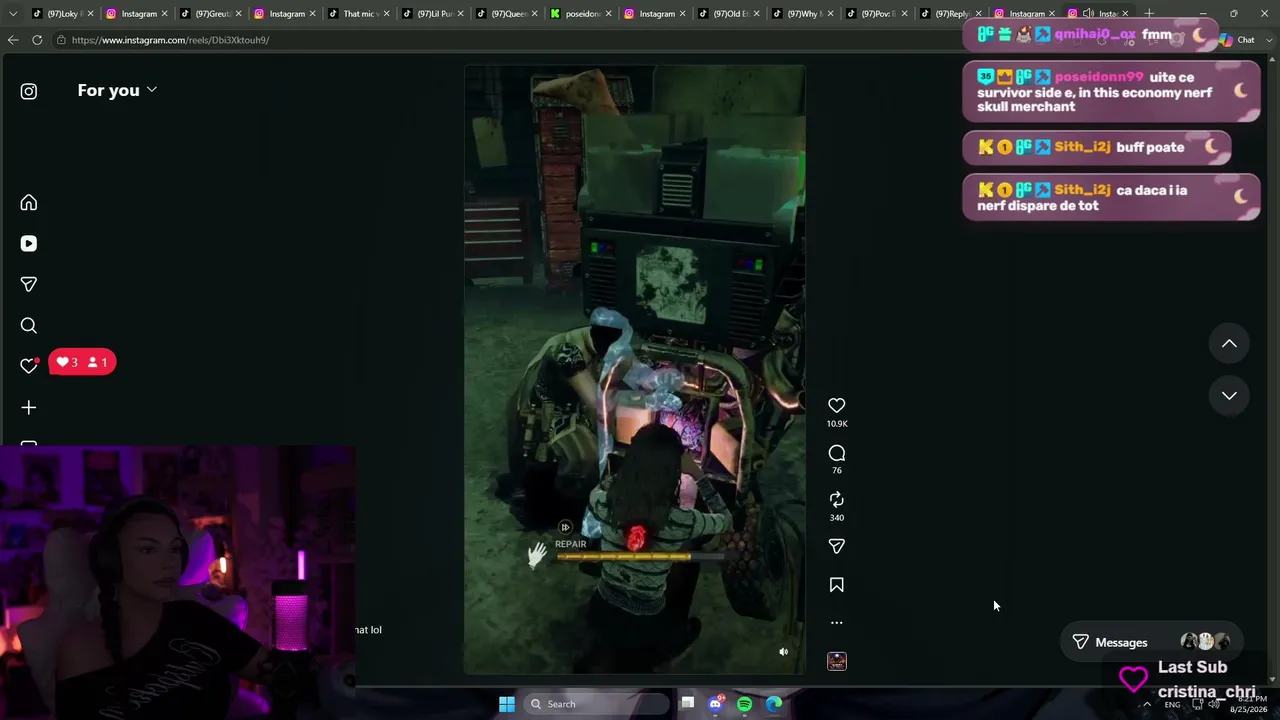Close the poseidon Kick tab
The image size is (1280, 720).
tap(608, 14)
